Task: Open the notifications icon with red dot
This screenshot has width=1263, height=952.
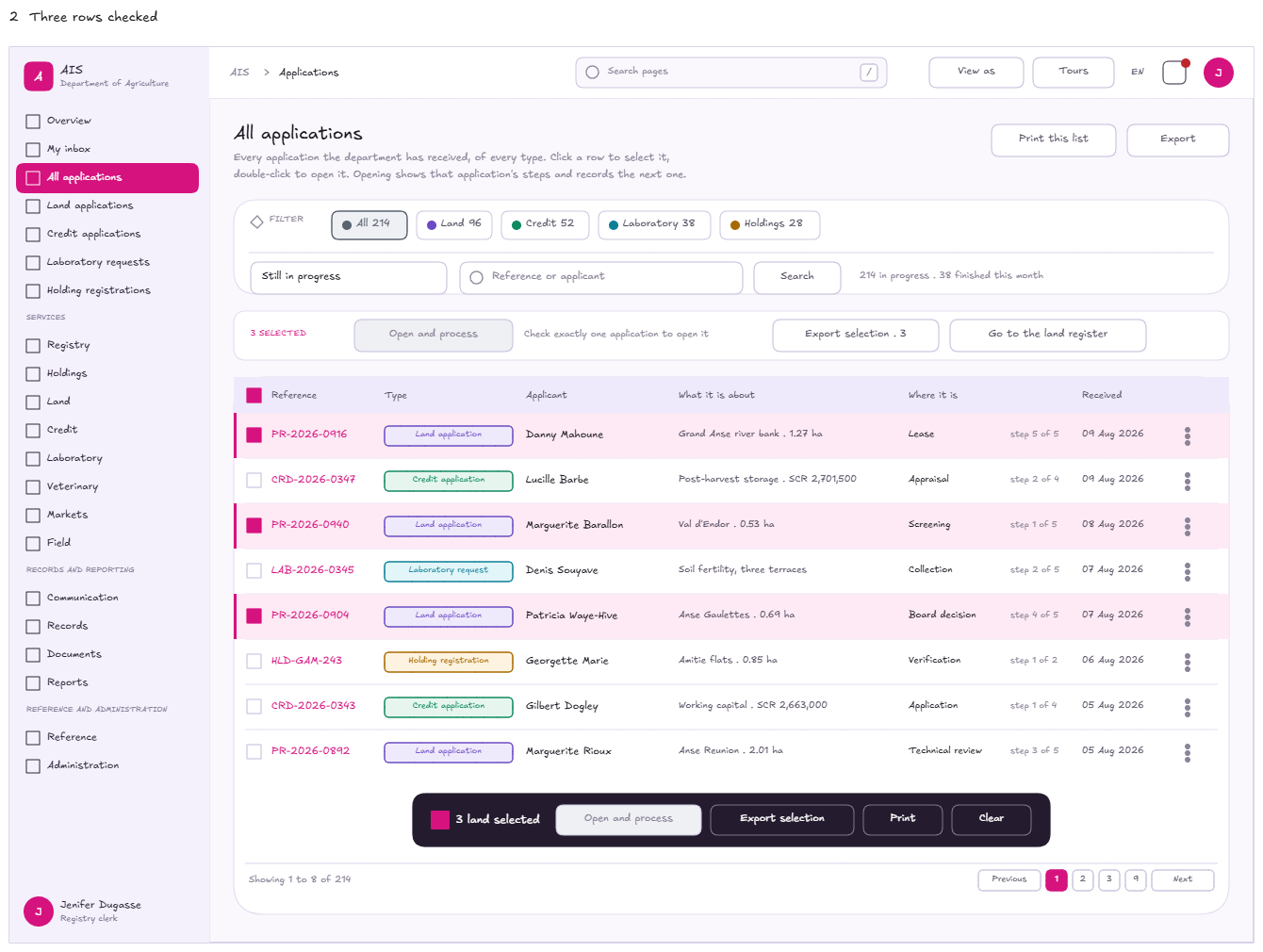Action: 1174,73
